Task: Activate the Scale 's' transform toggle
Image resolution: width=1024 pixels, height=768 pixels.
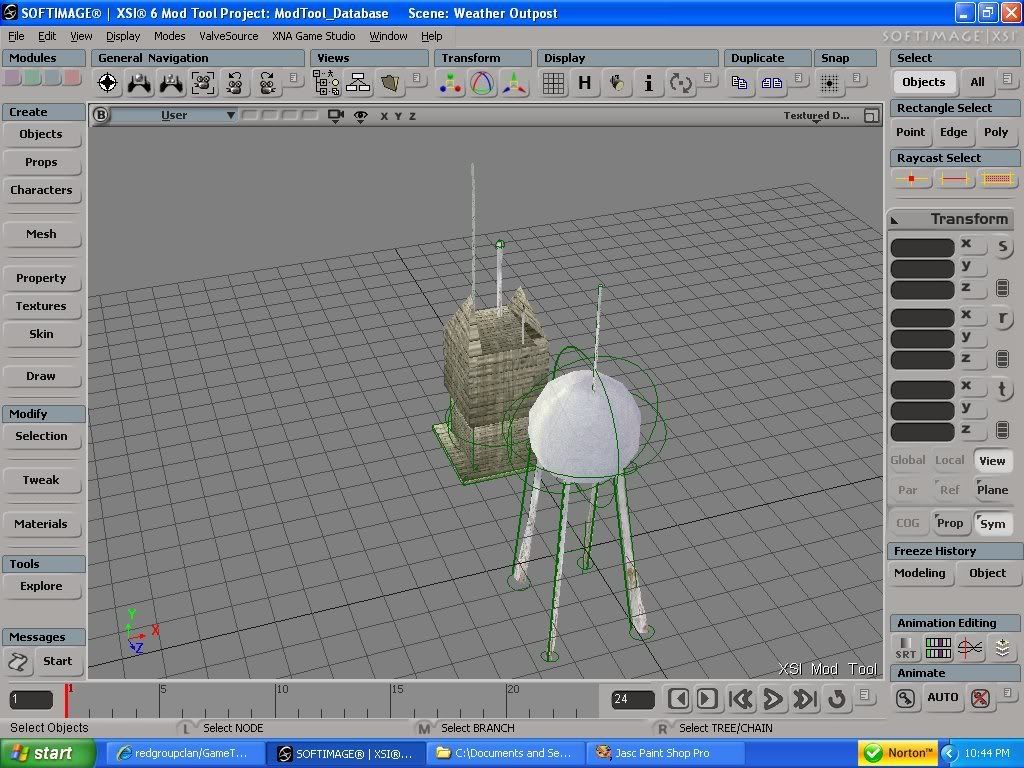Action: pyautogui.click(x=1002, y=247)
